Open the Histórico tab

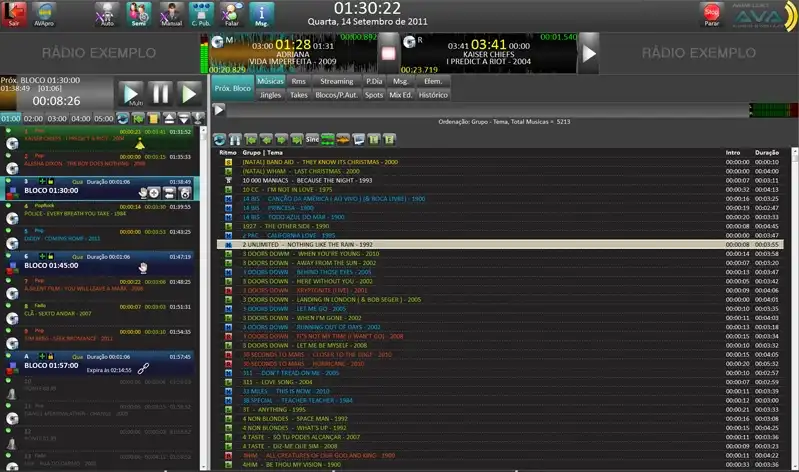[x=433, y=95]
